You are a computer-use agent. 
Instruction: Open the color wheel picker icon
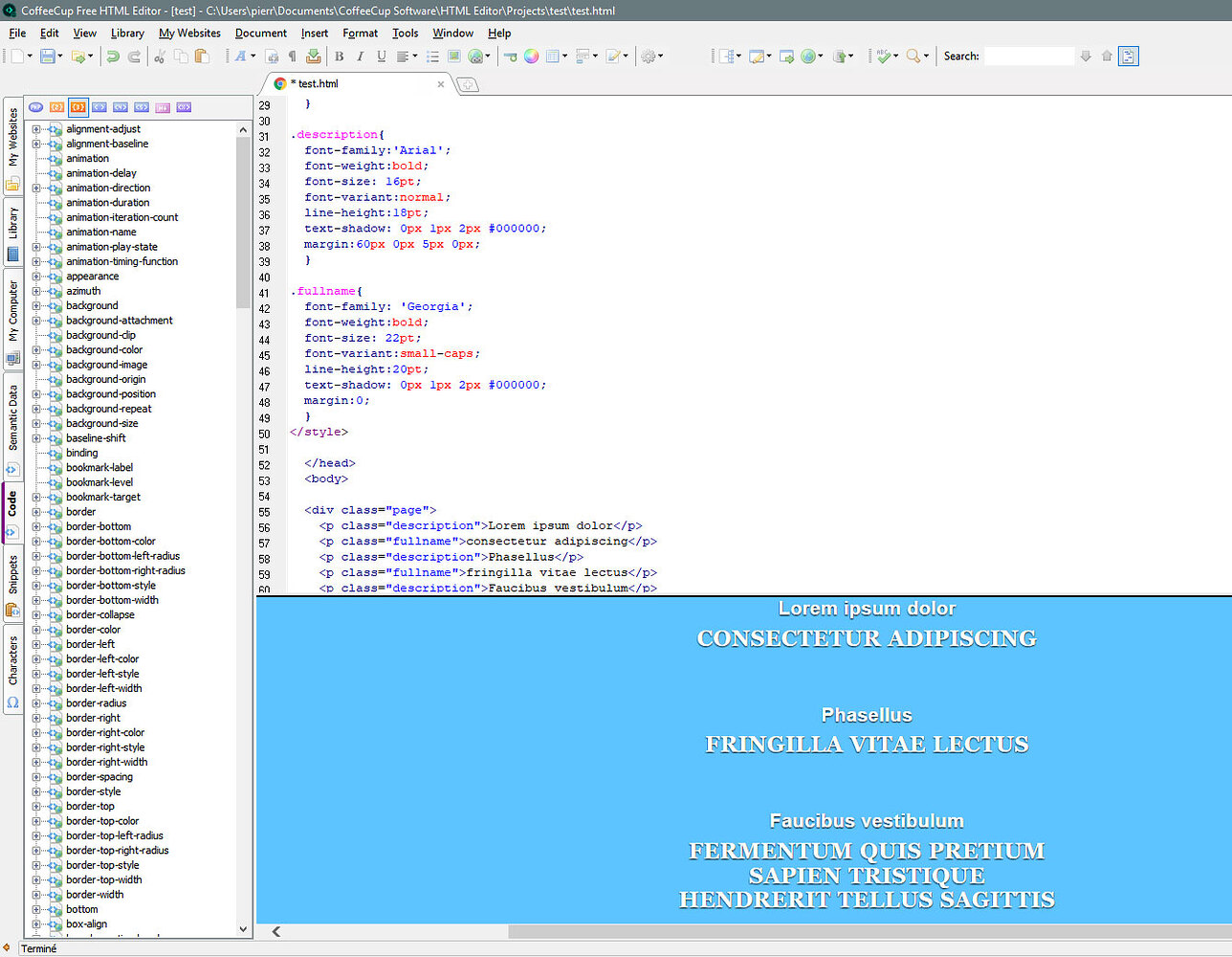531,56
